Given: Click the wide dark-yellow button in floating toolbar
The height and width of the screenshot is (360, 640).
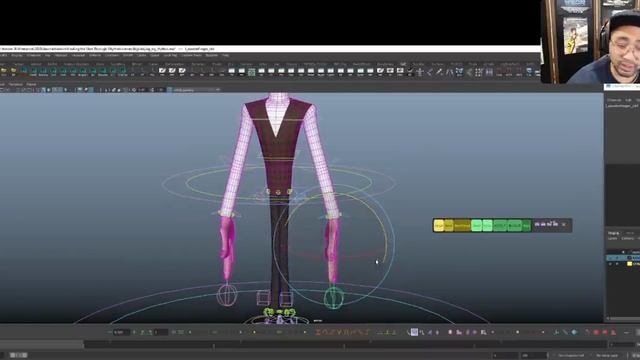Looking at the screenshot, I should [x=462, y=225].
